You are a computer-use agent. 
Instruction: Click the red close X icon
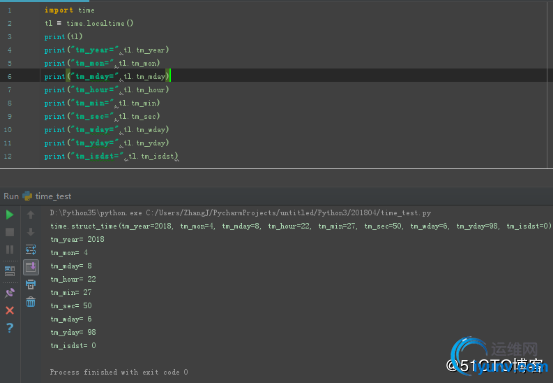pyautogui.click(x=10, y=311)
